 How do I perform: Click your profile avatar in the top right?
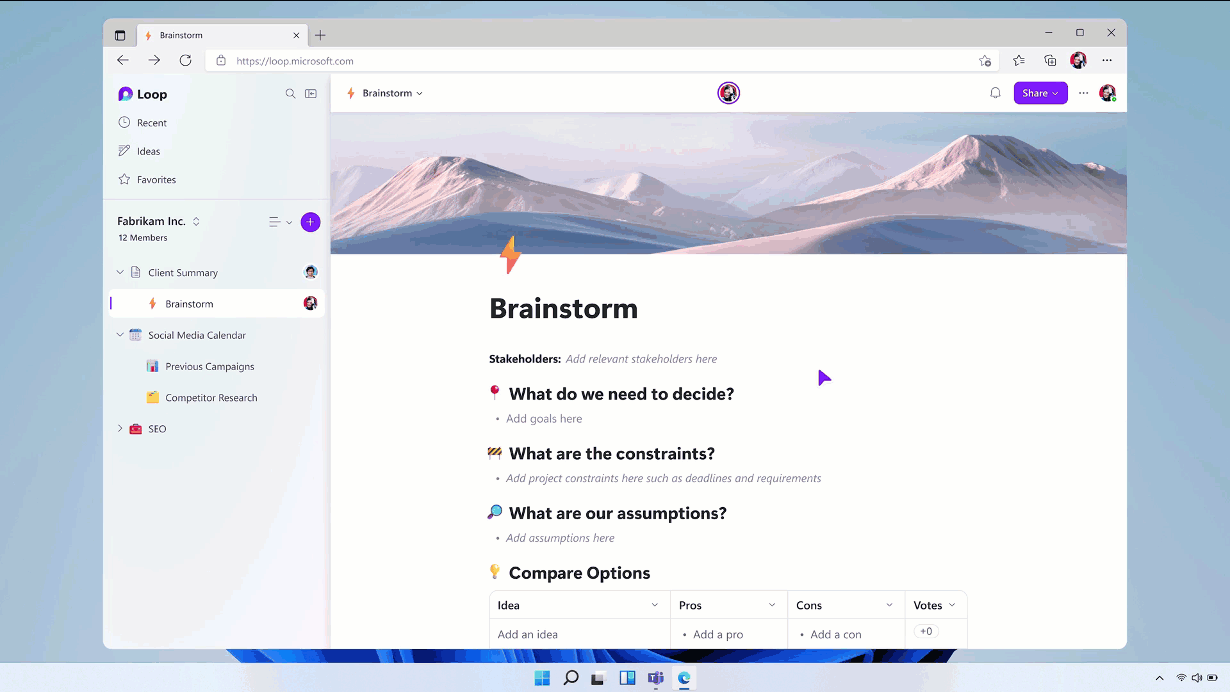pyautogui.click(x=1107, y=92)
